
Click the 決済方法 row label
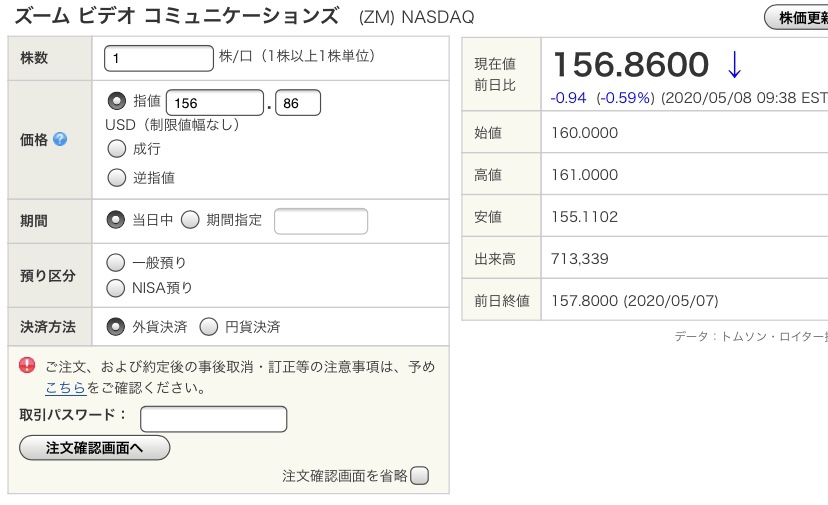(x=48, y=327)
